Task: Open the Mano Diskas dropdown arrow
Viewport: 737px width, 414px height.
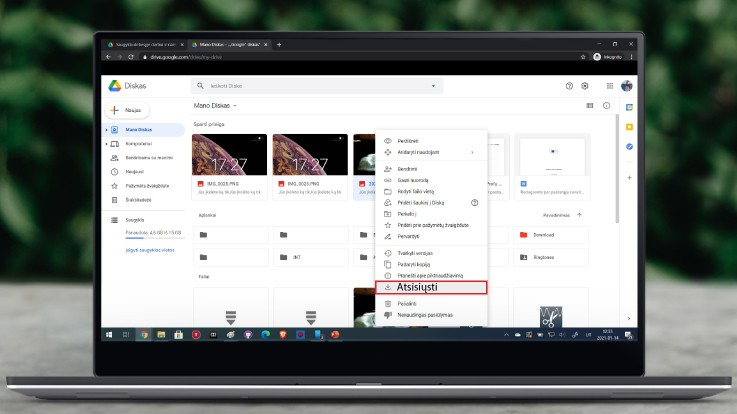Action: click(235, 105)
